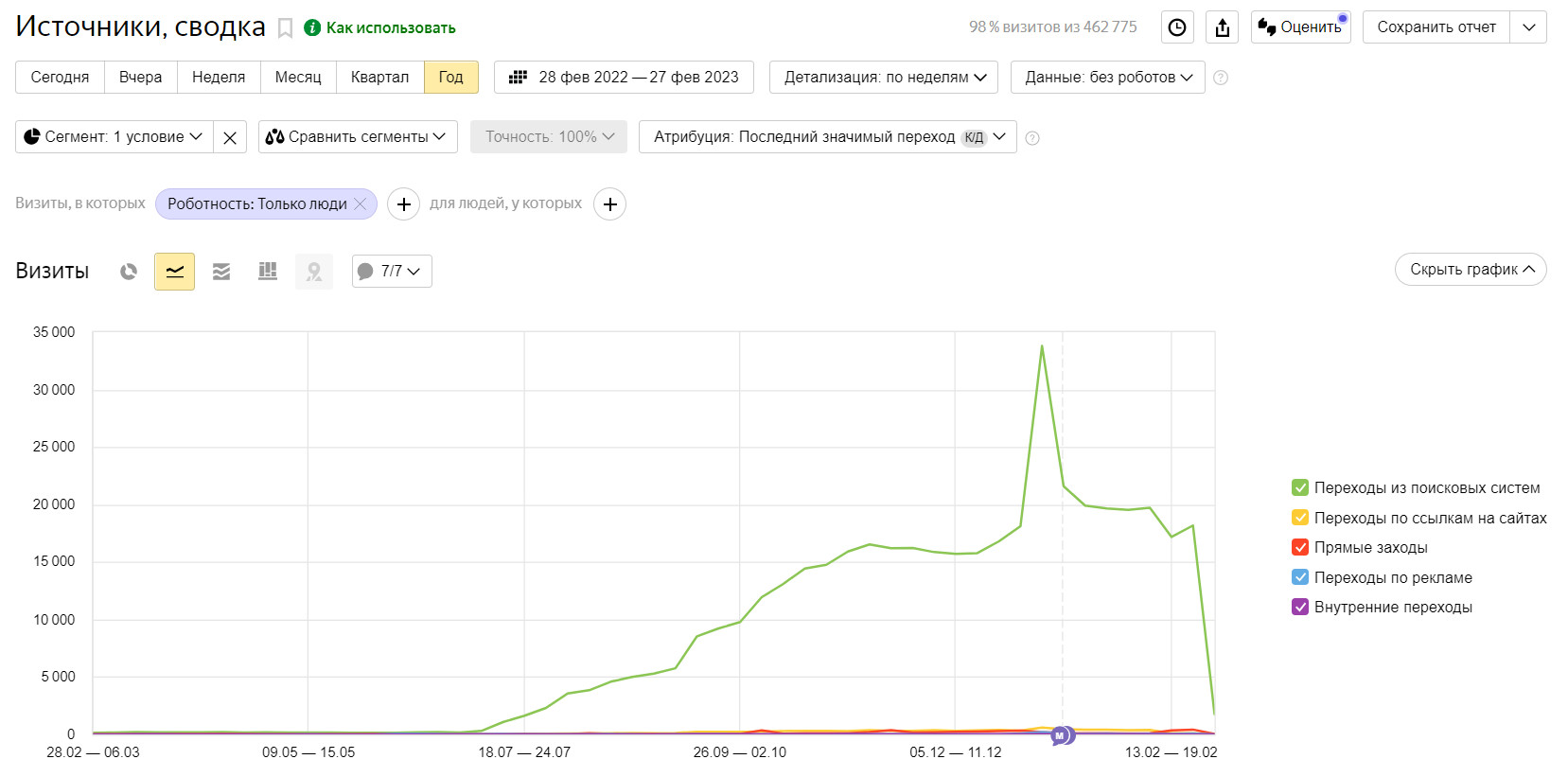Select the Месяц period tab

pyautogui.click(x=298, y=78)
